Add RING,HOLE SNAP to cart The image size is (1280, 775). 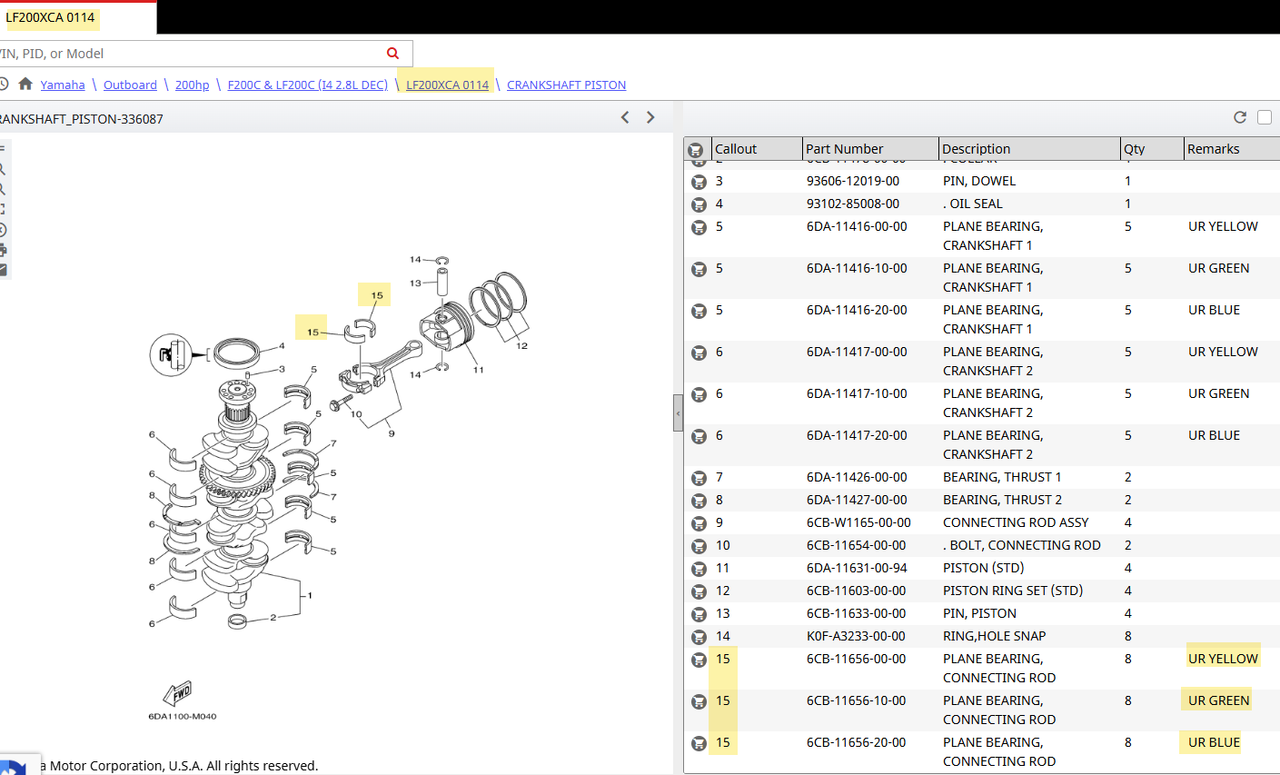pos(698,637)
